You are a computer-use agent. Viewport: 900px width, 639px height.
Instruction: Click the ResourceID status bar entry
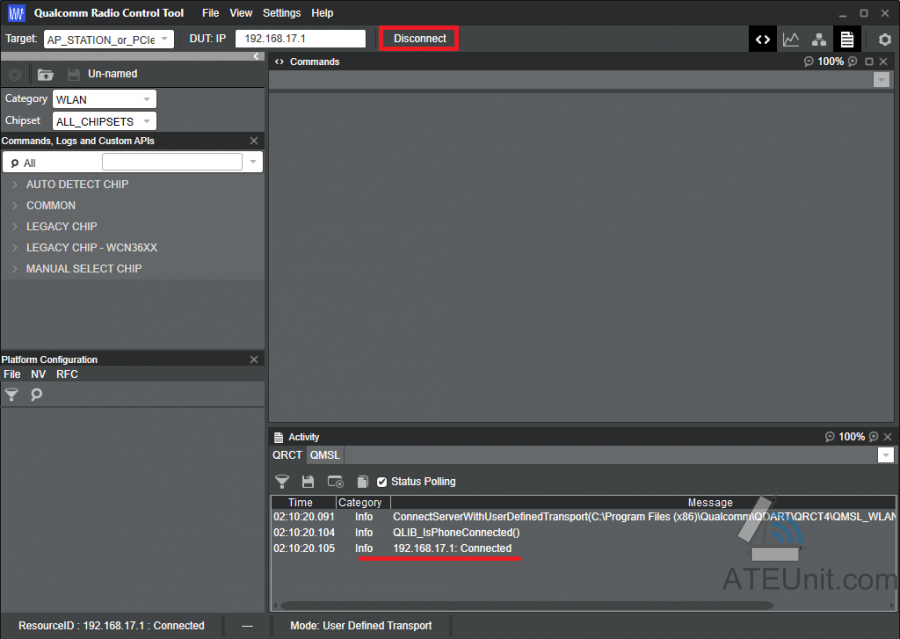(111, 626)
